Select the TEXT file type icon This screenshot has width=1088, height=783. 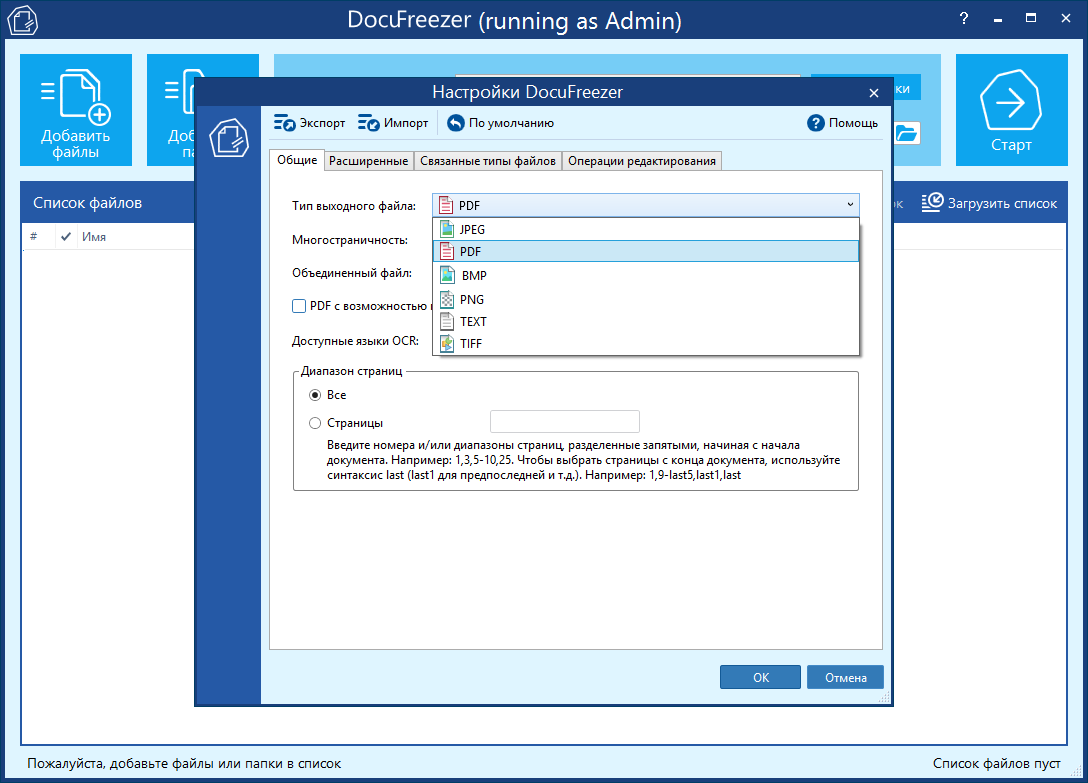tap(448, 321)
